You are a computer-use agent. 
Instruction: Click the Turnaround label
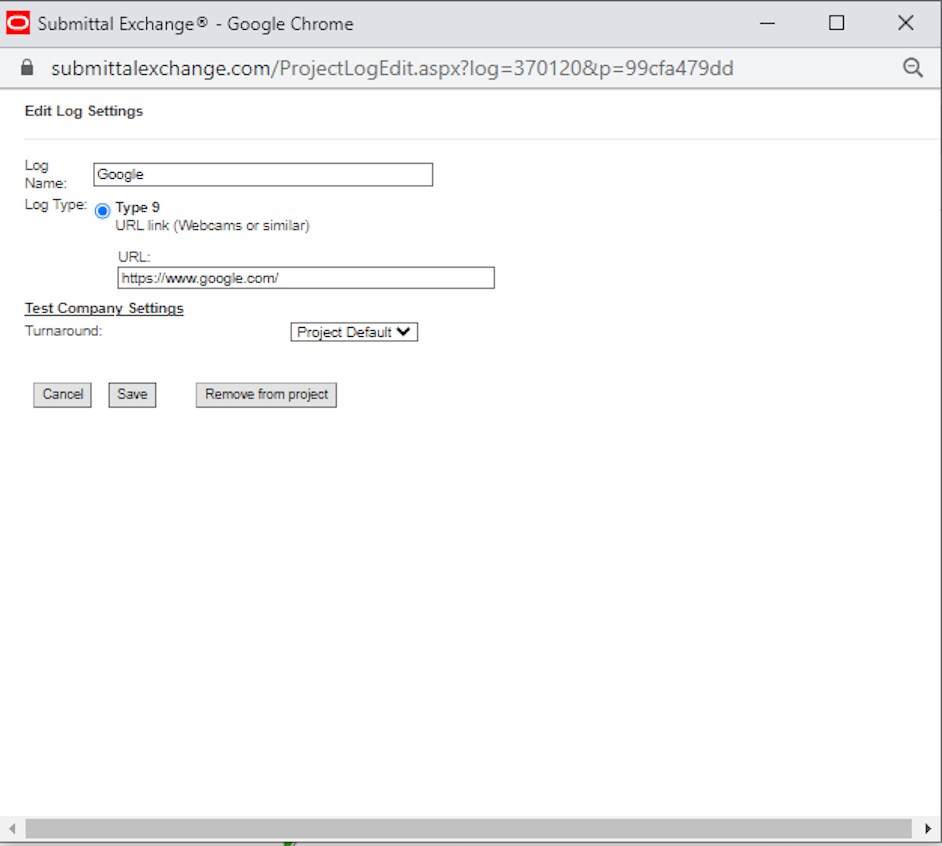coord(64,331)
